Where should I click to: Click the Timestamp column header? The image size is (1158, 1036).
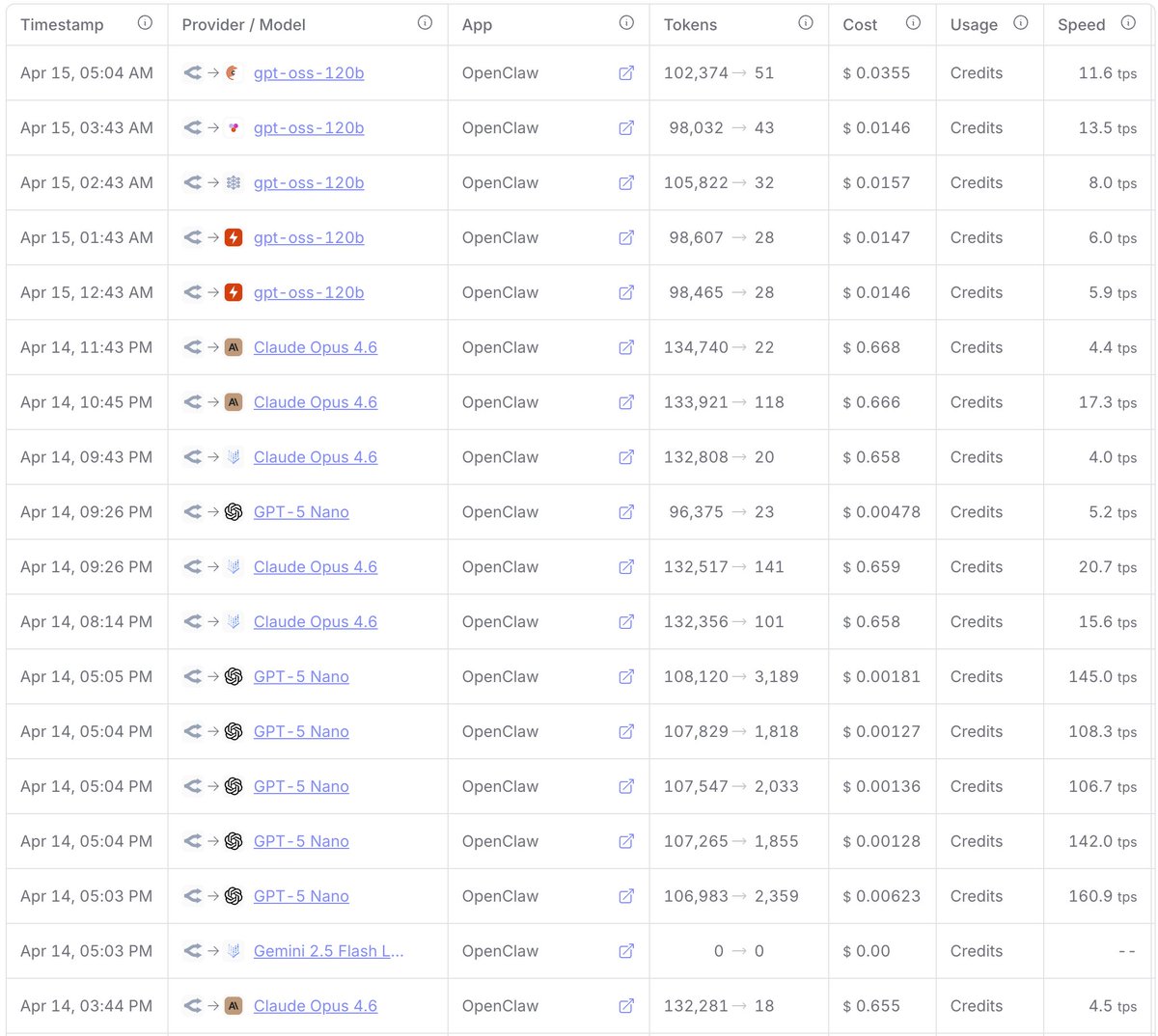click(x=62, y=25)
